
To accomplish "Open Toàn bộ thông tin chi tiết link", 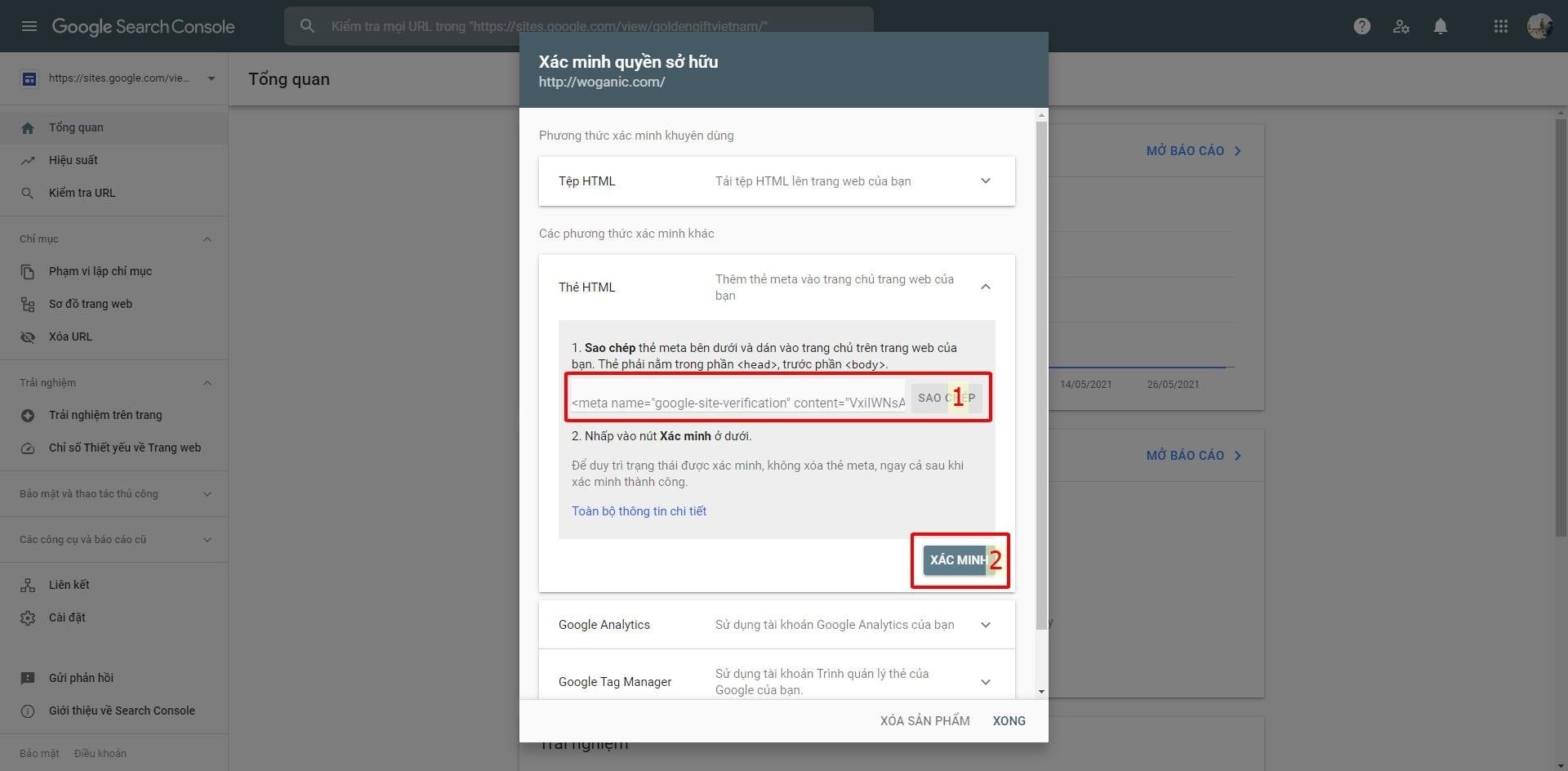I will [x=639, y=511].
